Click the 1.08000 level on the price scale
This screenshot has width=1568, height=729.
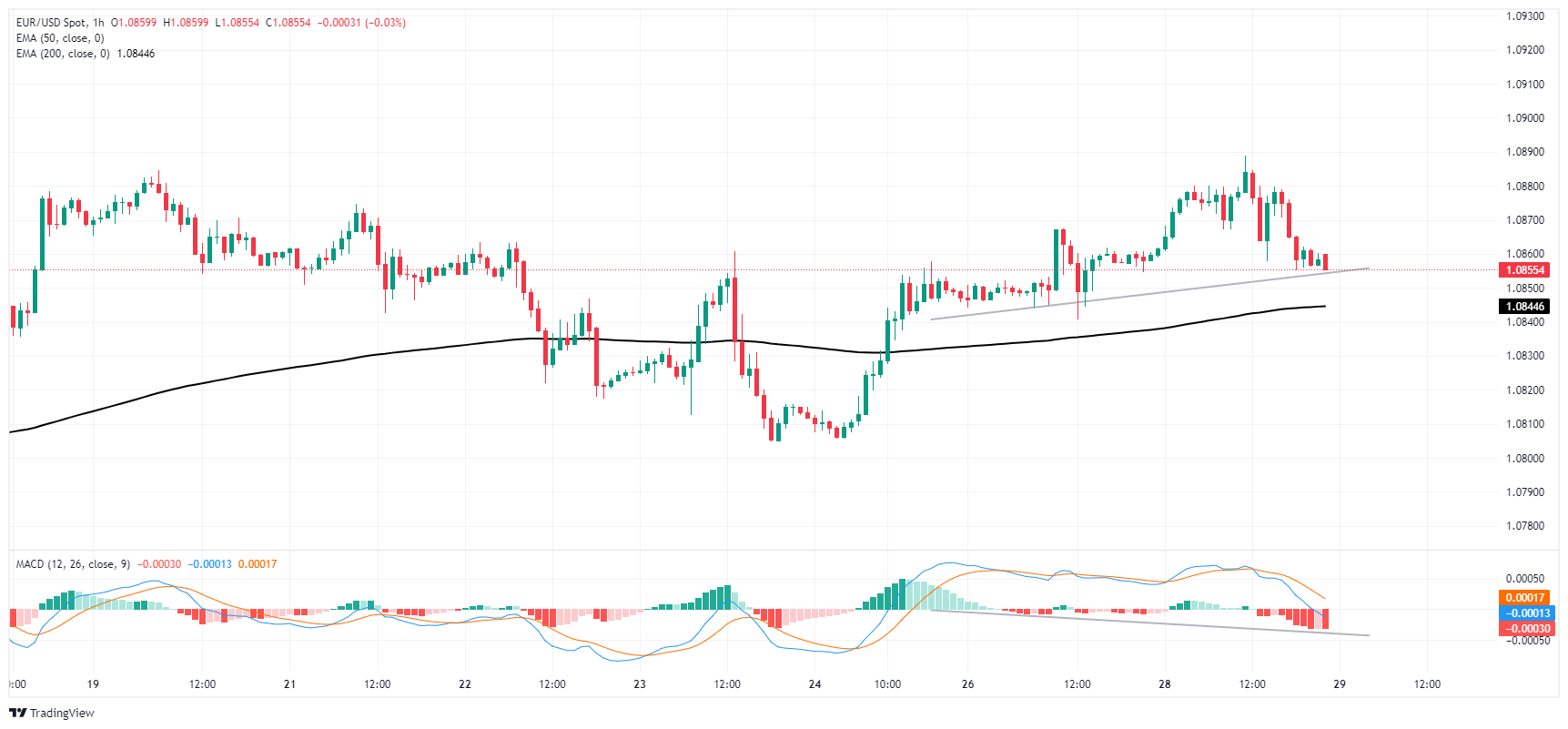pyautogui.click(x=1524, y=459)
